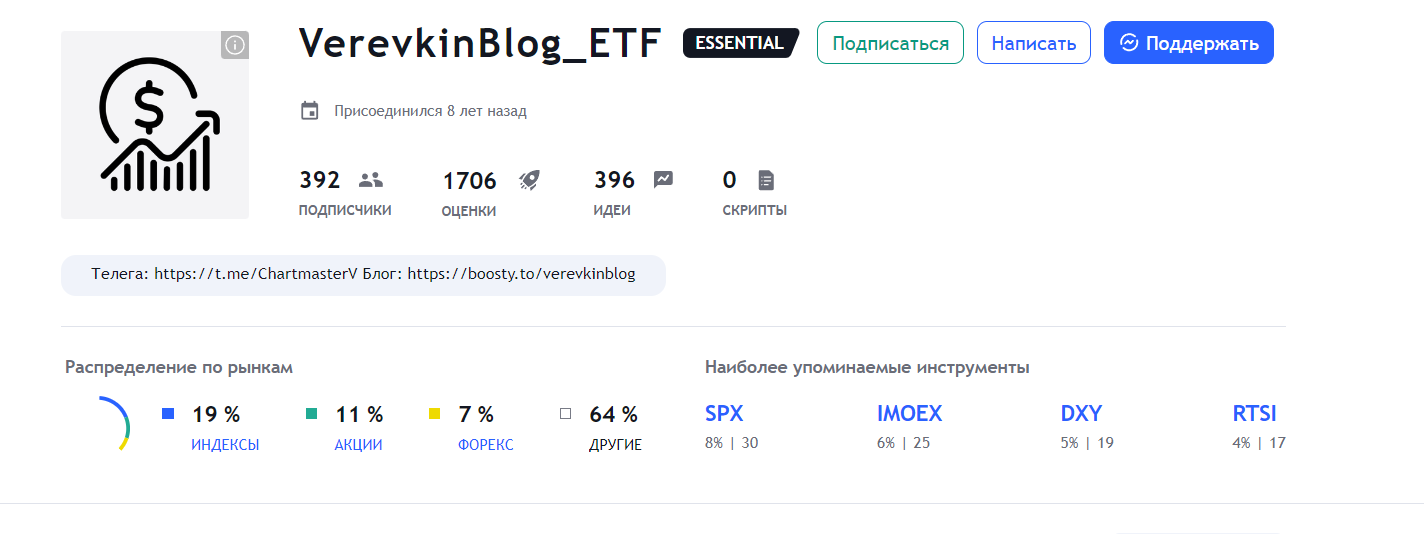
Task: Click the Написать message button
Action: (x=1034, y=43)
